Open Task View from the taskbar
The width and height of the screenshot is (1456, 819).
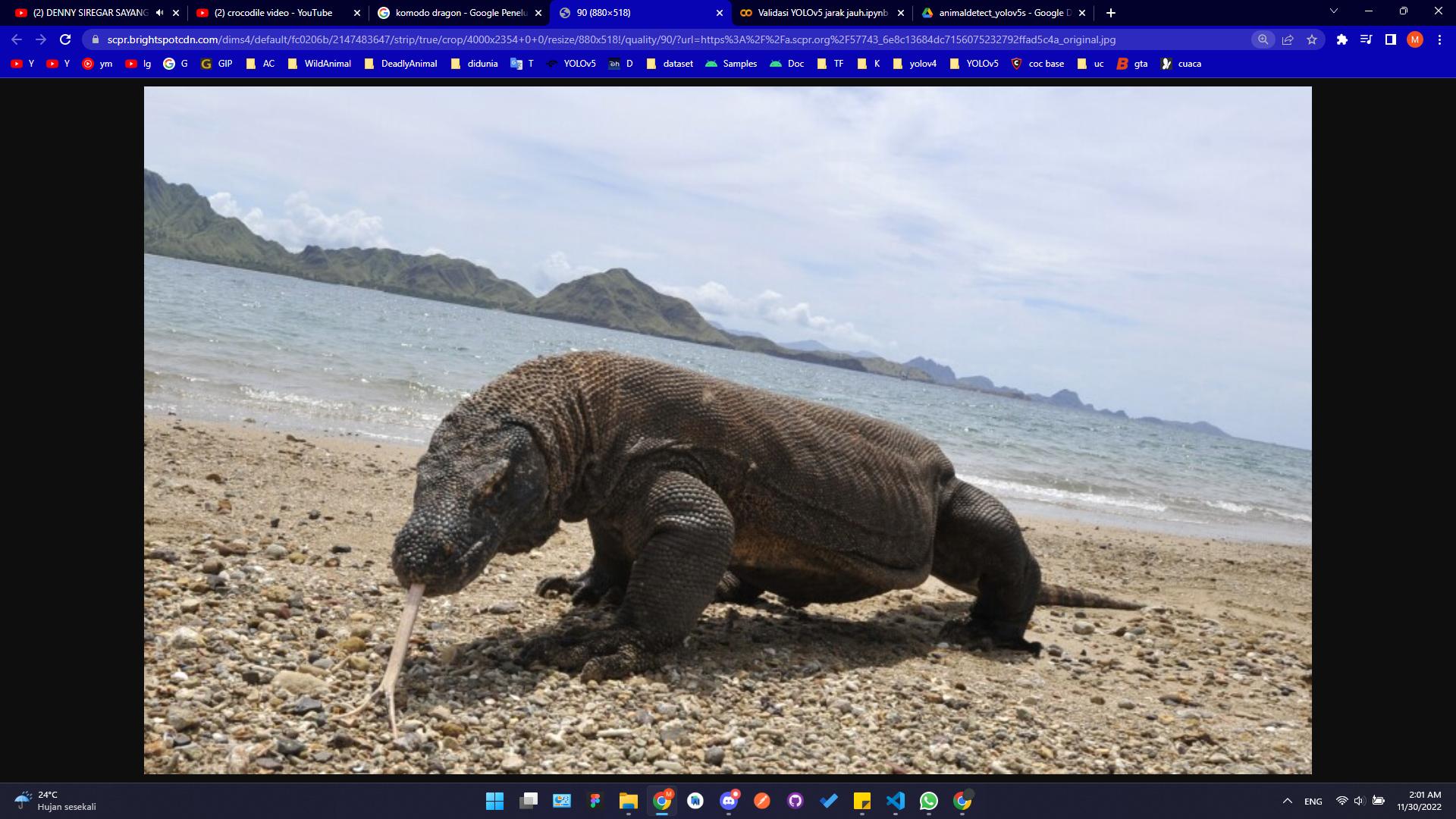pyautogui.click(x=529, y=801)
